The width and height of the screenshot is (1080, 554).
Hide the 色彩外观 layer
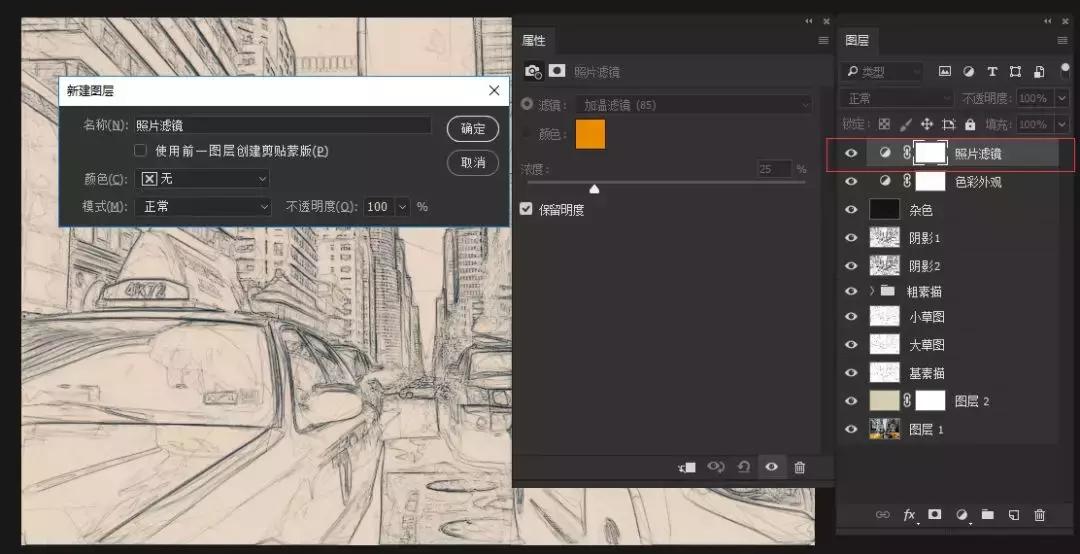click(x=851, y=181)
